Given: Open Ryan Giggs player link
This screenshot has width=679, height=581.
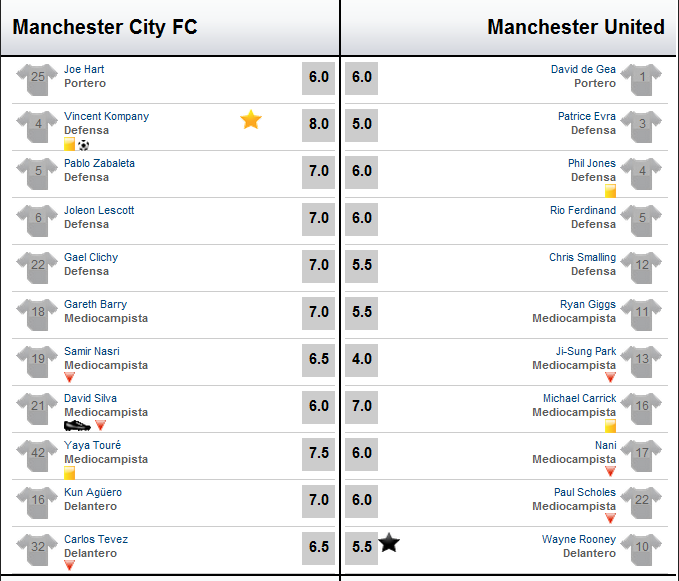Looking at the screenshot, I should pos(588,304).
